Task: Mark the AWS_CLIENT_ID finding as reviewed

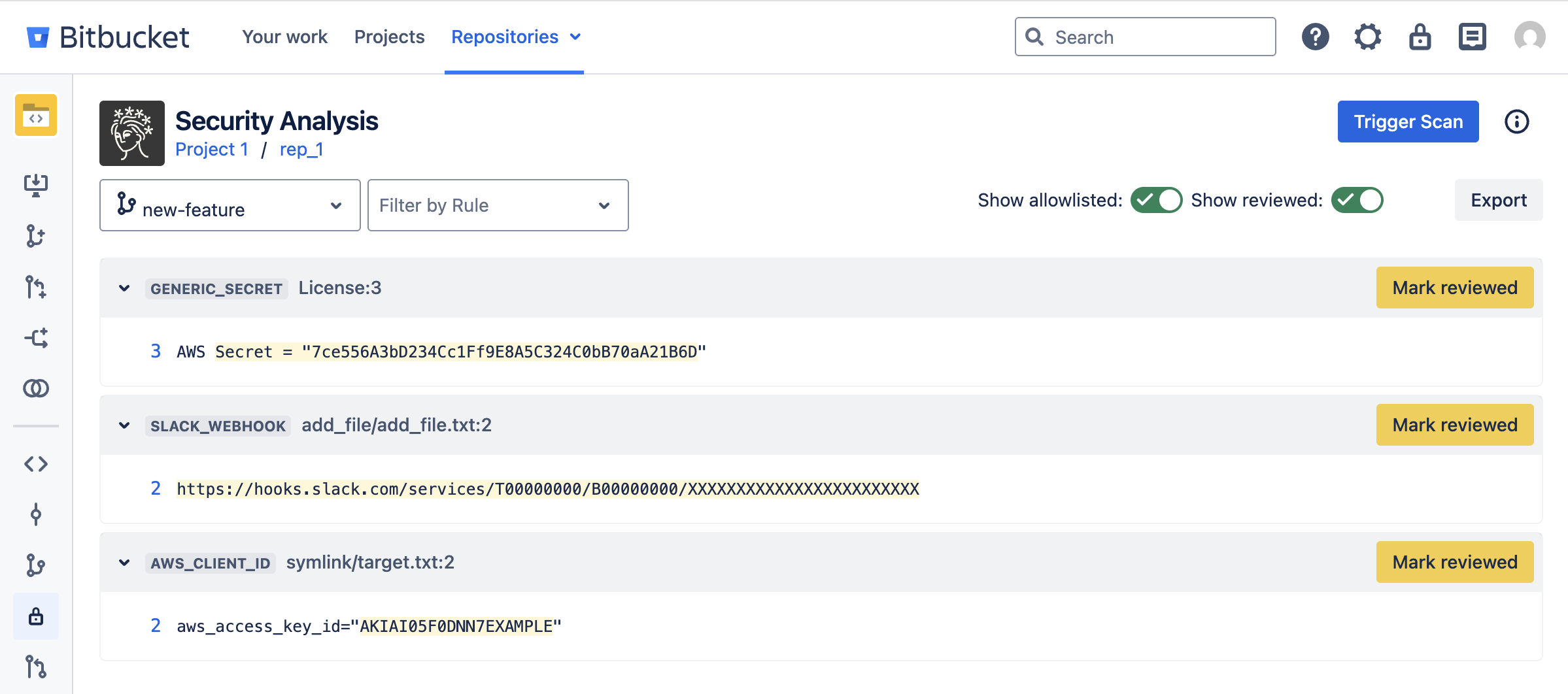Action: [1454, 562]
